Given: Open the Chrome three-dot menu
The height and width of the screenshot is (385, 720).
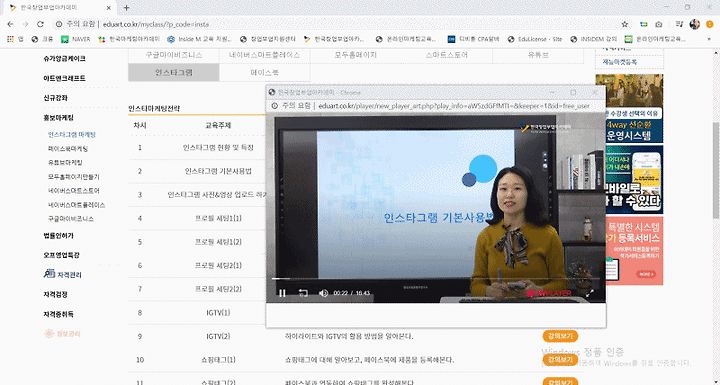Looking at the screenshot, I should [x=710, y=24].
